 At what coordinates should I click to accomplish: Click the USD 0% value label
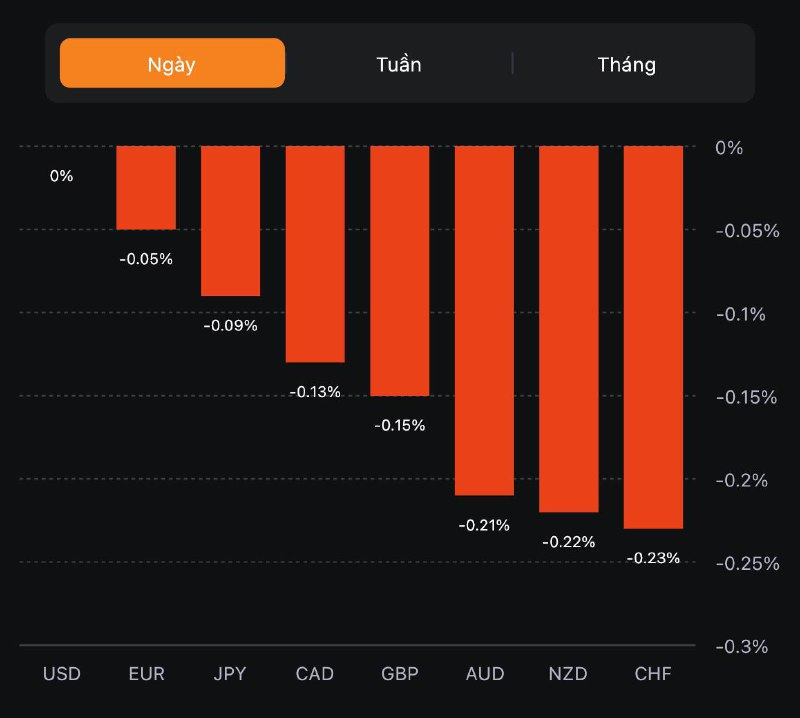[x=61, y=176]
